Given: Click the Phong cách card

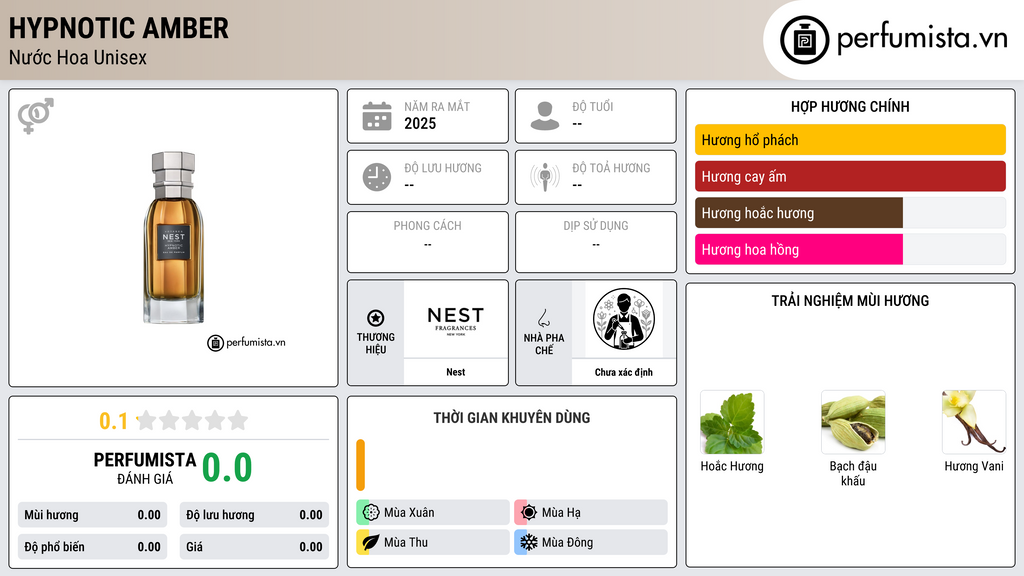Looking at the screenshot, I should [x=428, y=242].
